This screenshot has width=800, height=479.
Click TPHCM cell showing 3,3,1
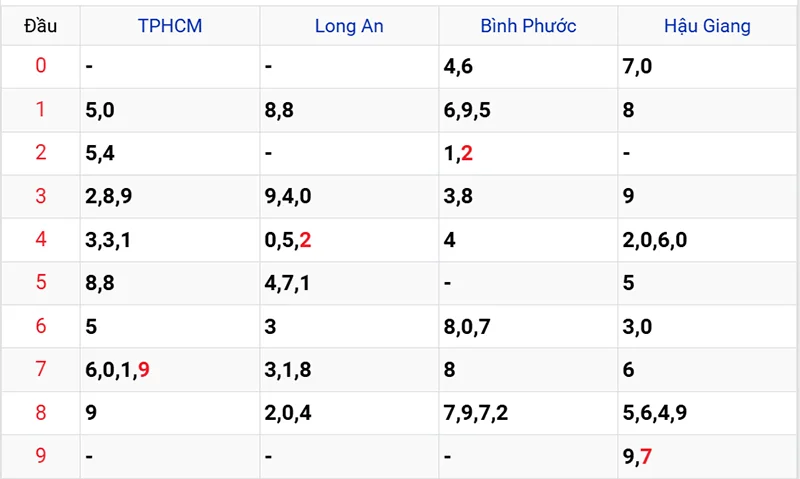(109, 240)
